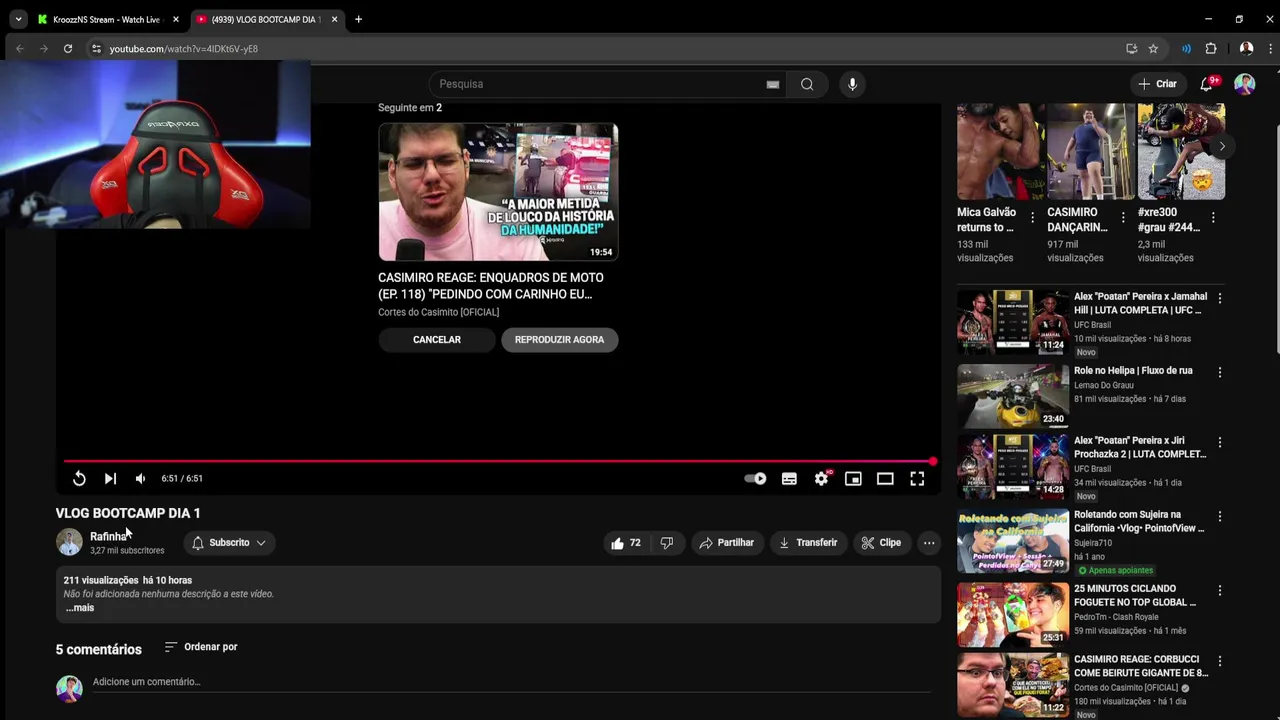
Task: Enable miniplayer mode
Action: point(853,479)
